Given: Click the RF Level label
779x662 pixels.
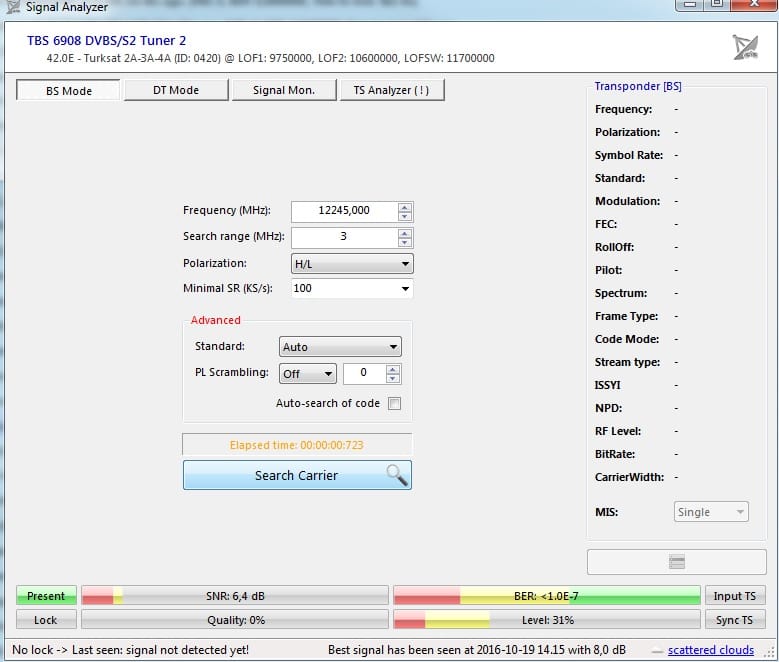Looking at the screenshot, I should [x=618, y=431].
